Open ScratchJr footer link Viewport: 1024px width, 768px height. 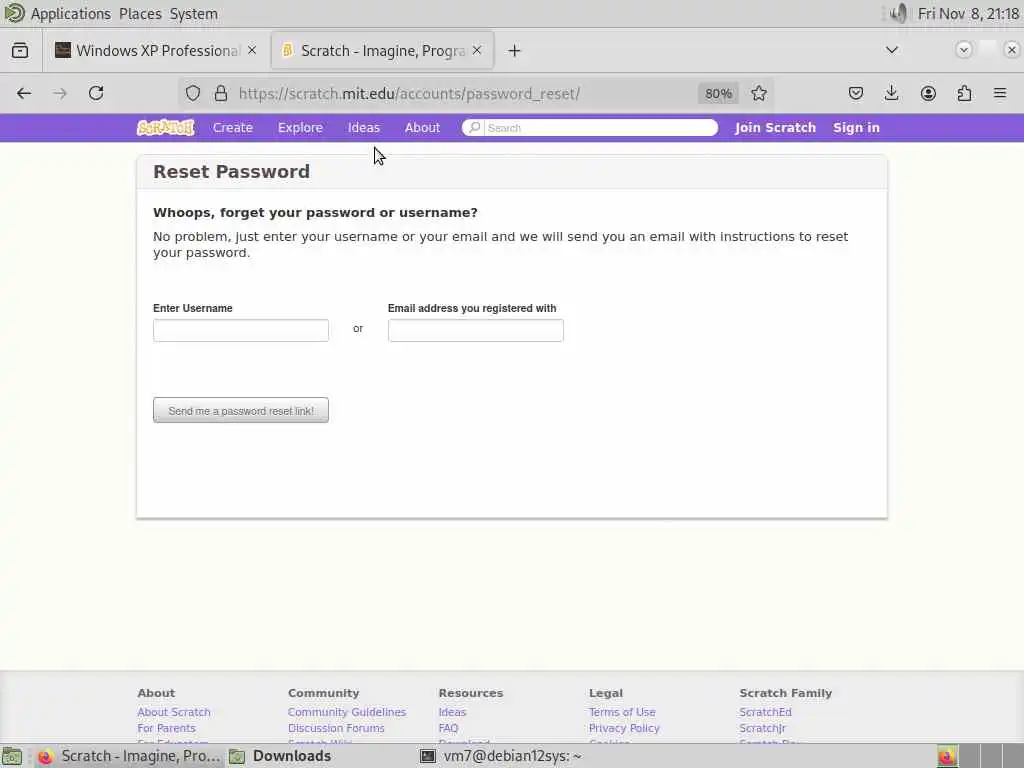click(763, 728)
